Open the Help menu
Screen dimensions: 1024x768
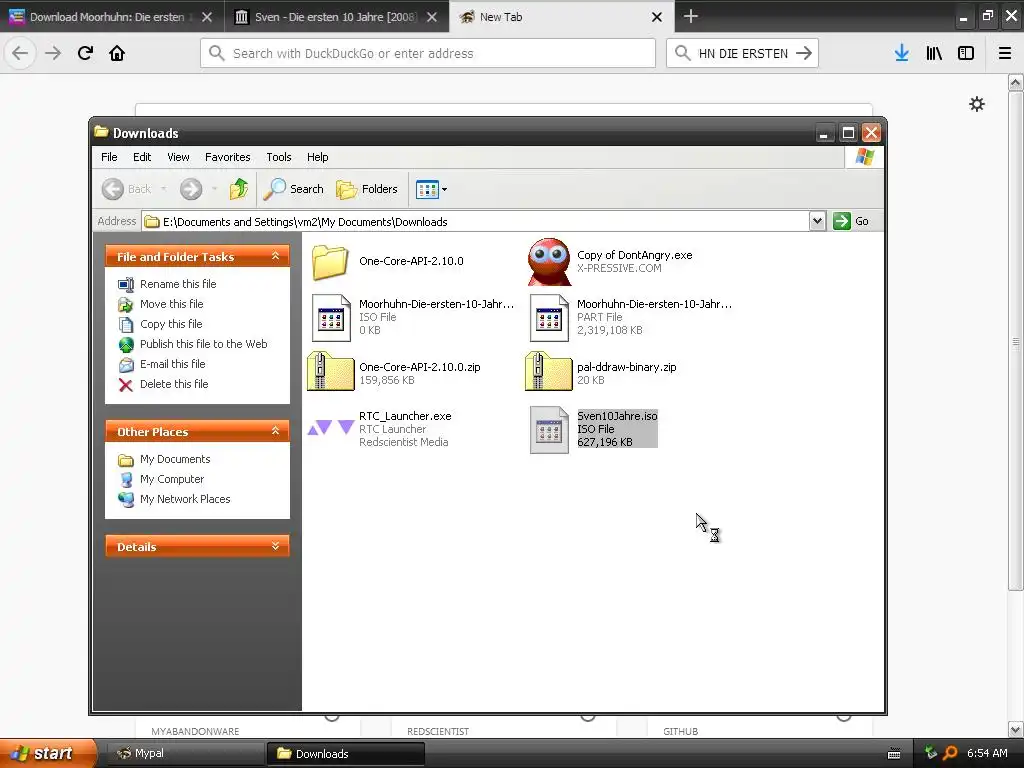[317, 157]
